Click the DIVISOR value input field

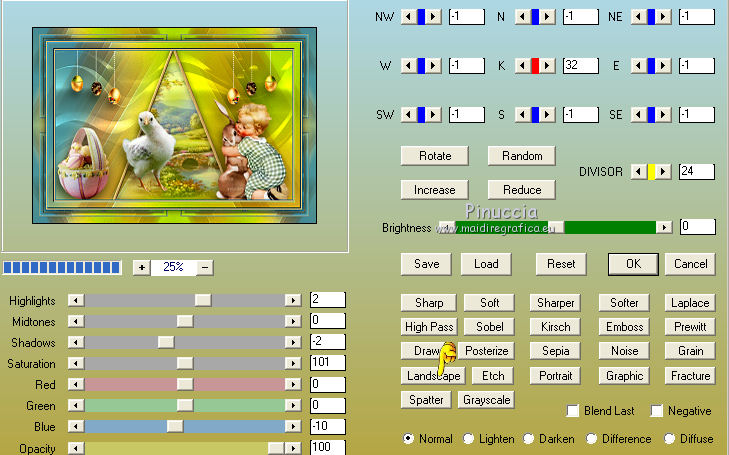696,171
